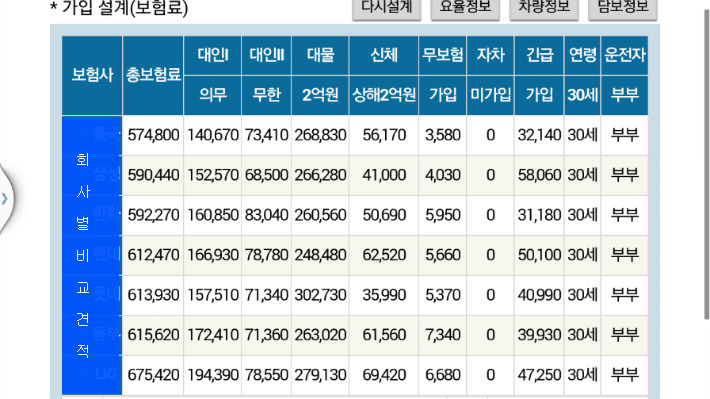Click the 미가입 subheader cell

click(490, 95)
